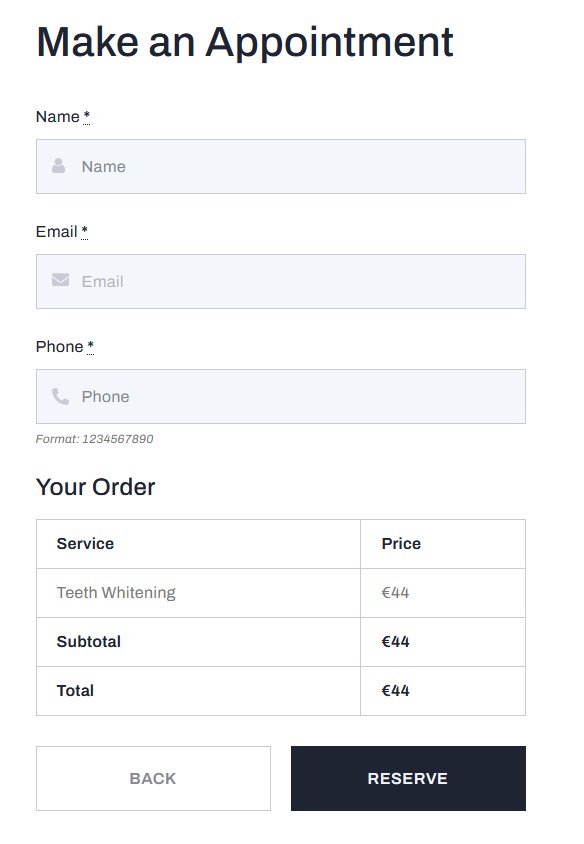Click the phone format hint text
Viewport: 584px width, 844px height.
[95, 439]
